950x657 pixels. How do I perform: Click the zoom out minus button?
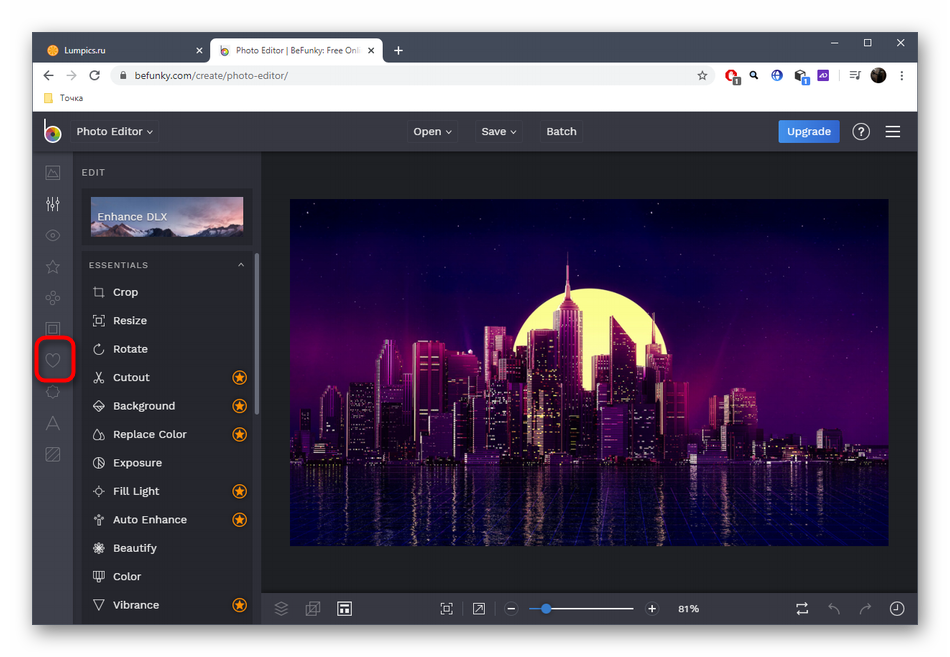coord(511,608)
